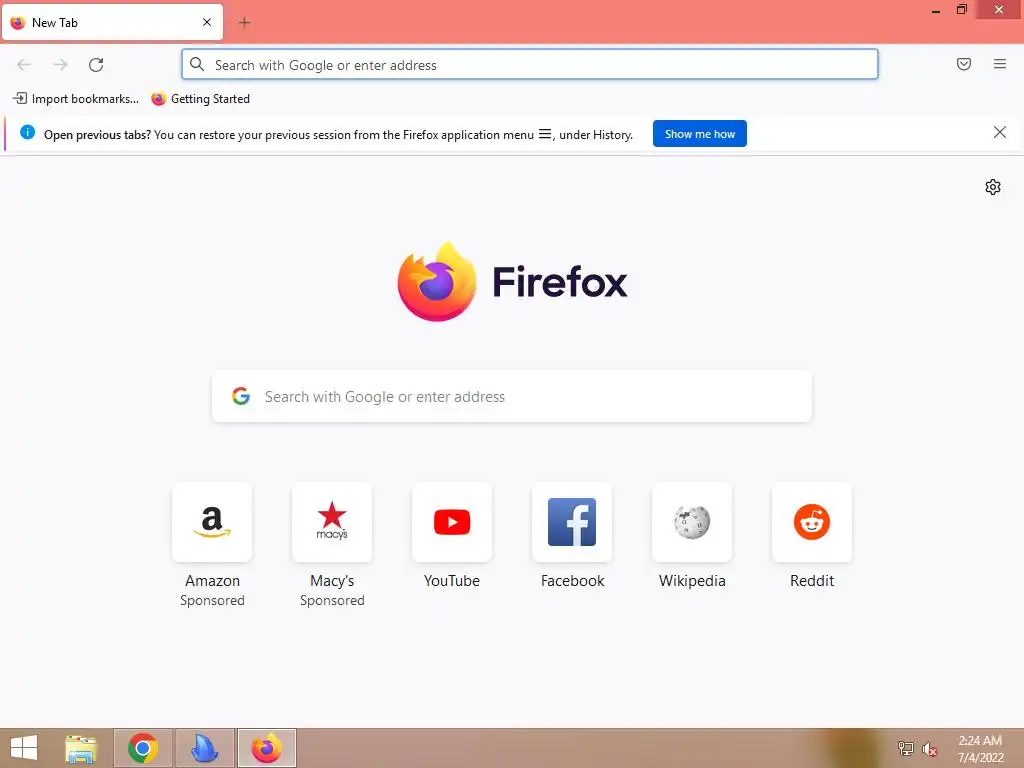Open the network tray icon
The width and height of the screenshot is (1024, 768).
coord(905,749)
